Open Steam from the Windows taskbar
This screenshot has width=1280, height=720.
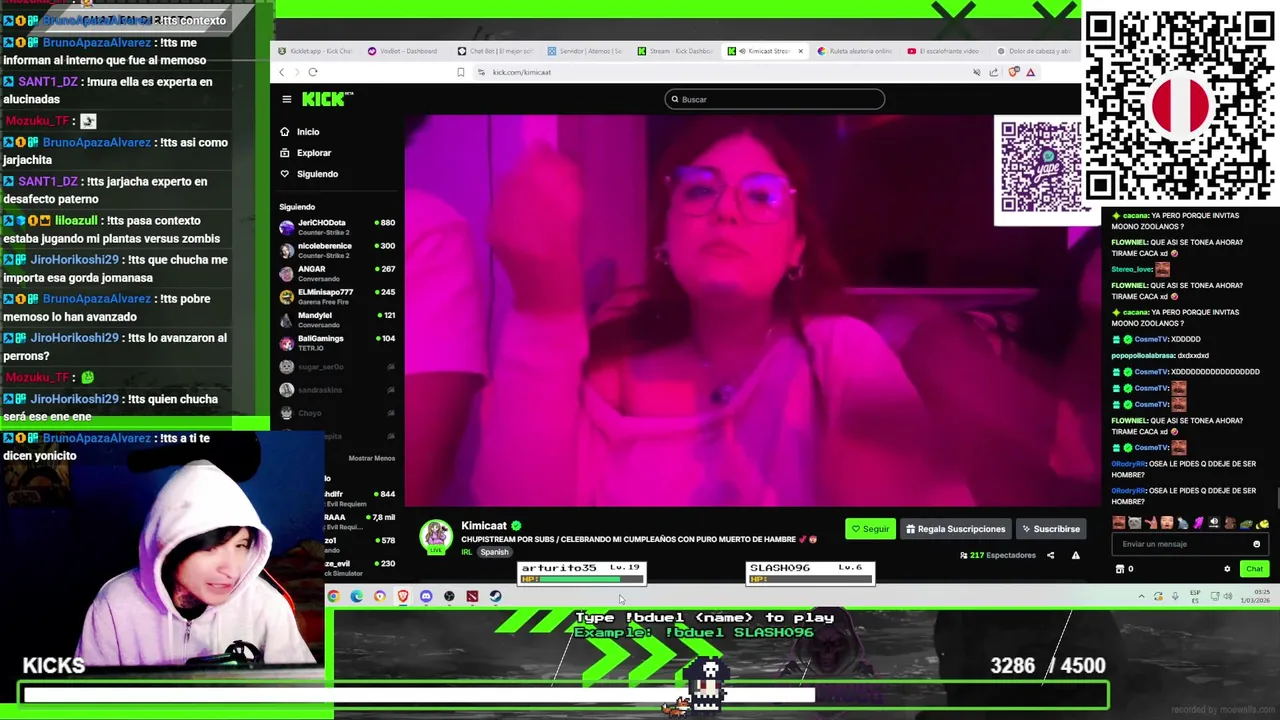(x=495, y=597)
